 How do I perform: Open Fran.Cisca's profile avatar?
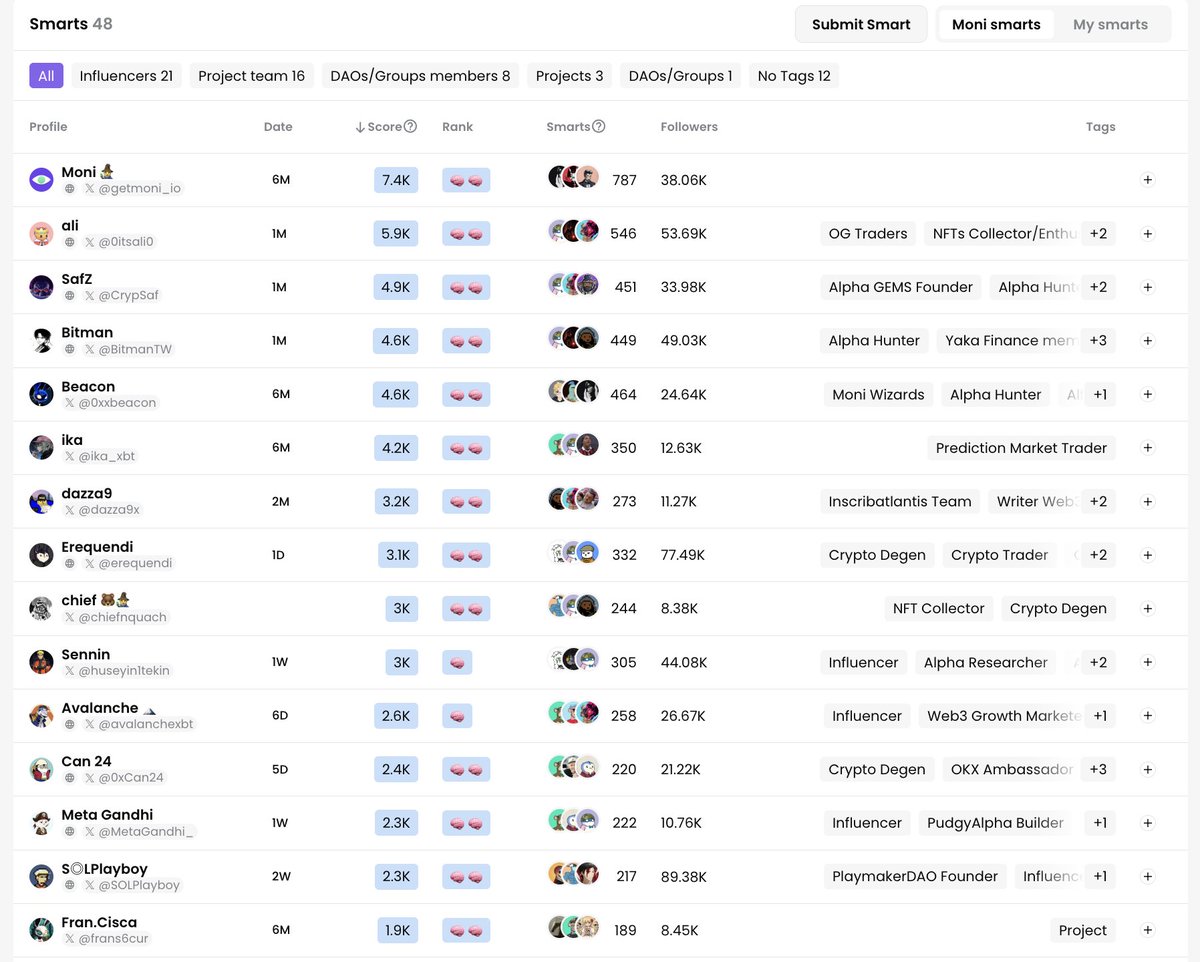pos(41,930)
